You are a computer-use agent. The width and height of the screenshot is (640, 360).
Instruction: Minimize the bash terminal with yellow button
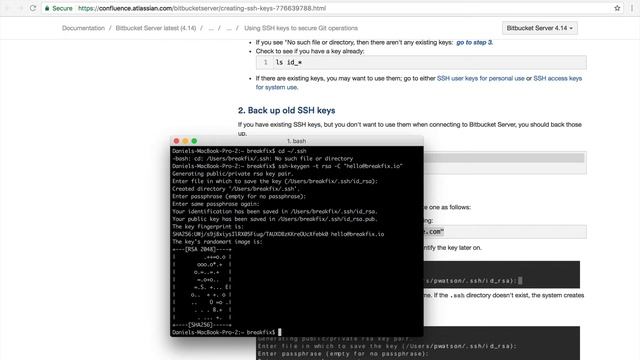click(185, 141)
